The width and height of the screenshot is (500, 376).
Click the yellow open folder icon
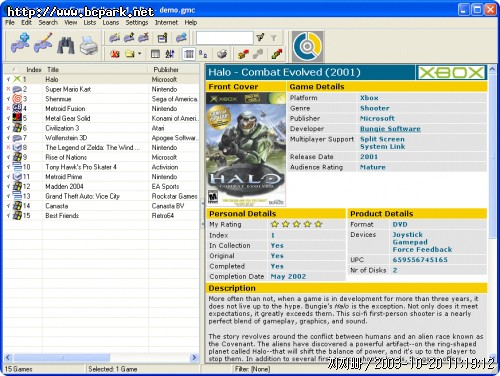tap(129, 54)
